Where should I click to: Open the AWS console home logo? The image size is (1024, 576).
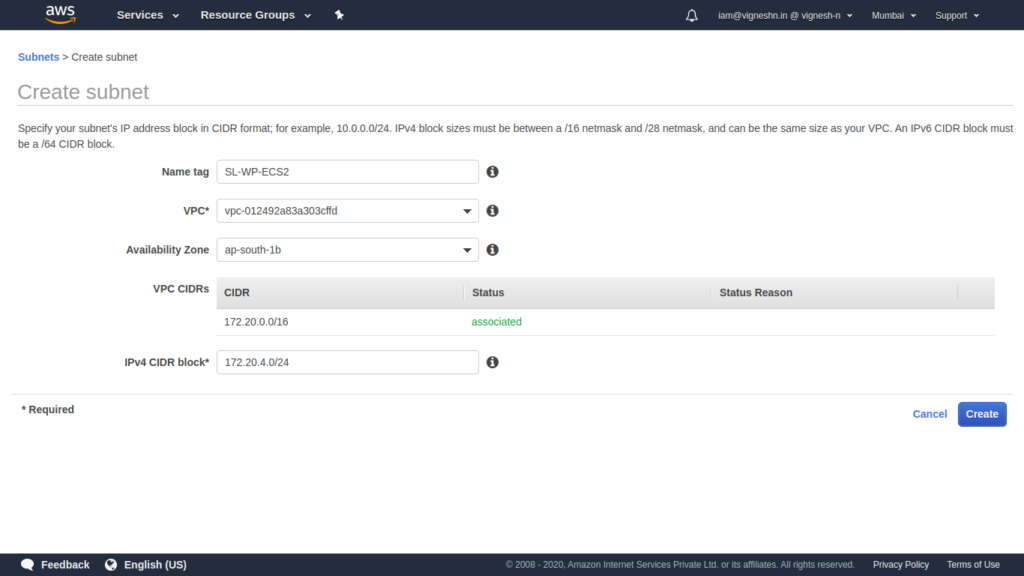click(x=60, y=14)
